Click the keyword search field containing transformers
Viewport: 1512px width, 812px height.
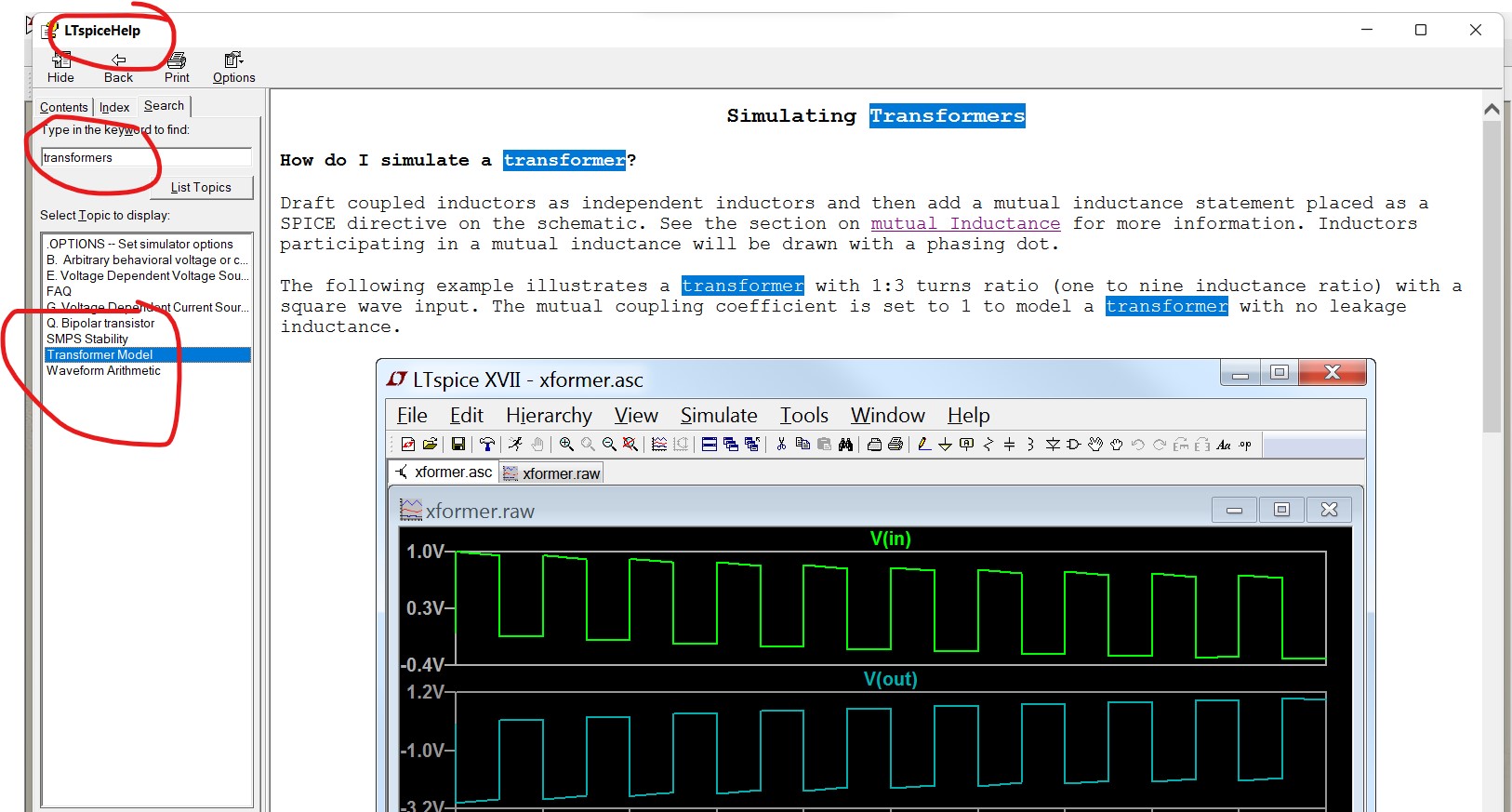click(x=146, y=157)
